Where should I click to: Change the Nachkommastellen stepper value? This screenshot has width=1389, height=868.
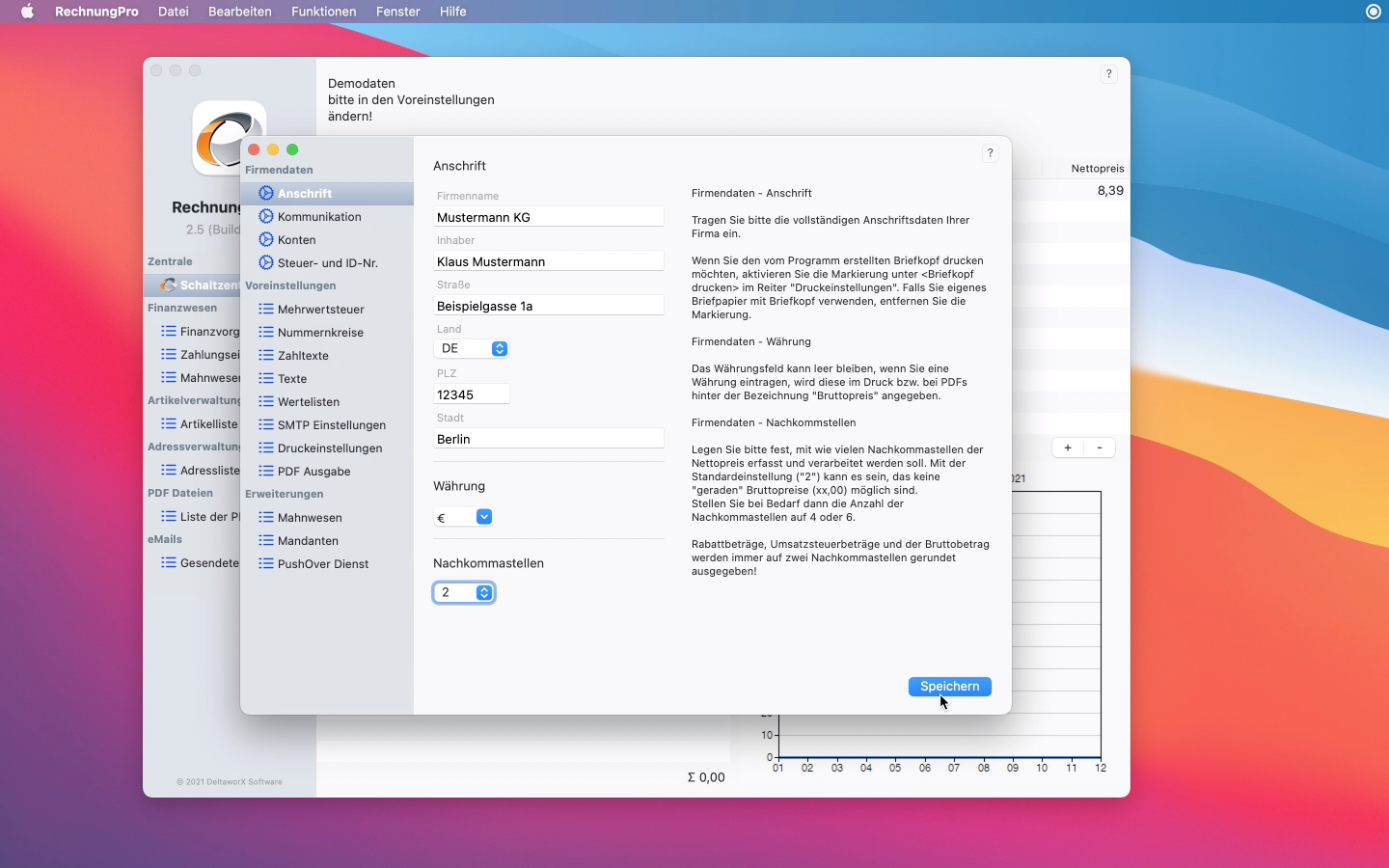click(484, 593)
